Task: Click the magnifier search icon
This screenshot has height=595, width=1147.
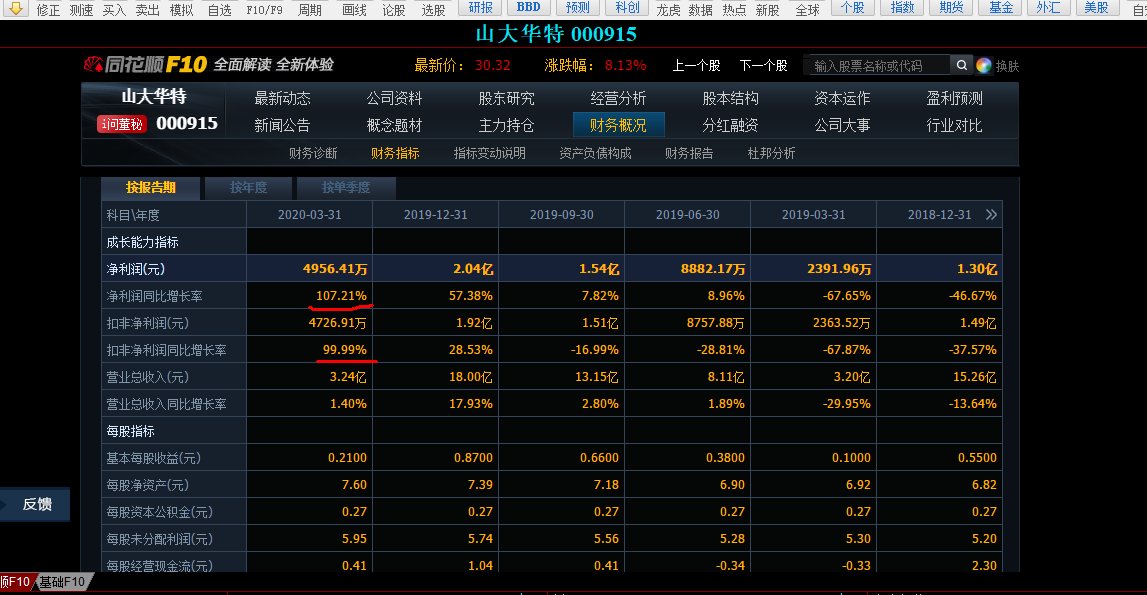Action: click(x=960, y=63)
